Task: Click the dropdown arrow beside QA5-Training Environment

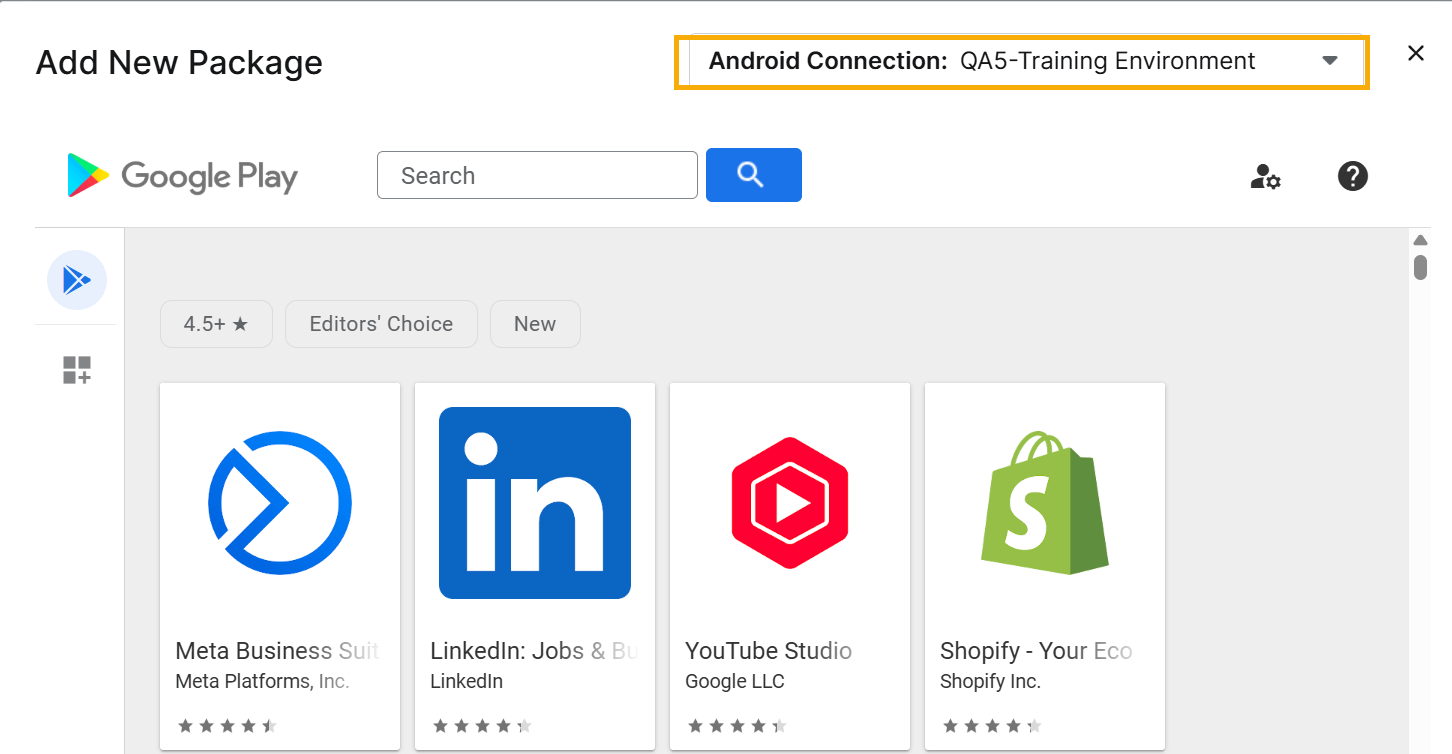Action: [1329, 61]
